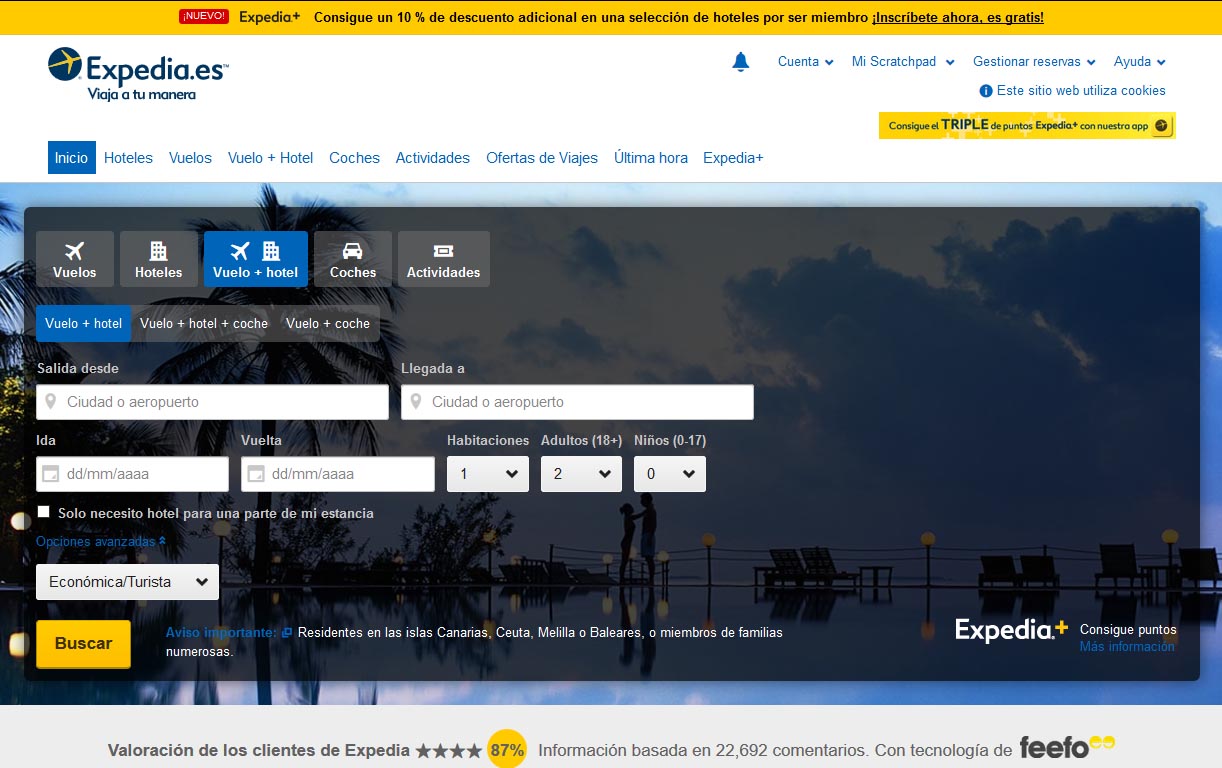Open the Adultos (18+) dropdown
The width and height of the screenshot is (1222, 768).
tap(581, 473)
